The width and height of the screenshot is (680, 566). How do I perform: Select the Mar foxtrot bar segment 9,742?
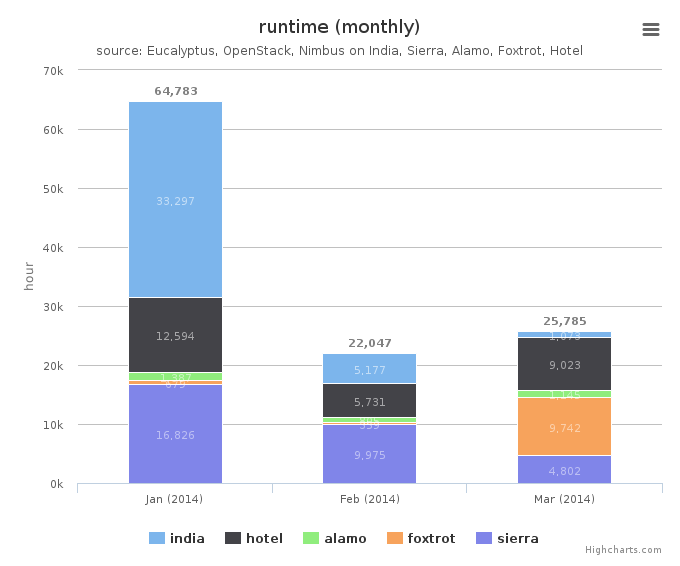coord(565,426)
